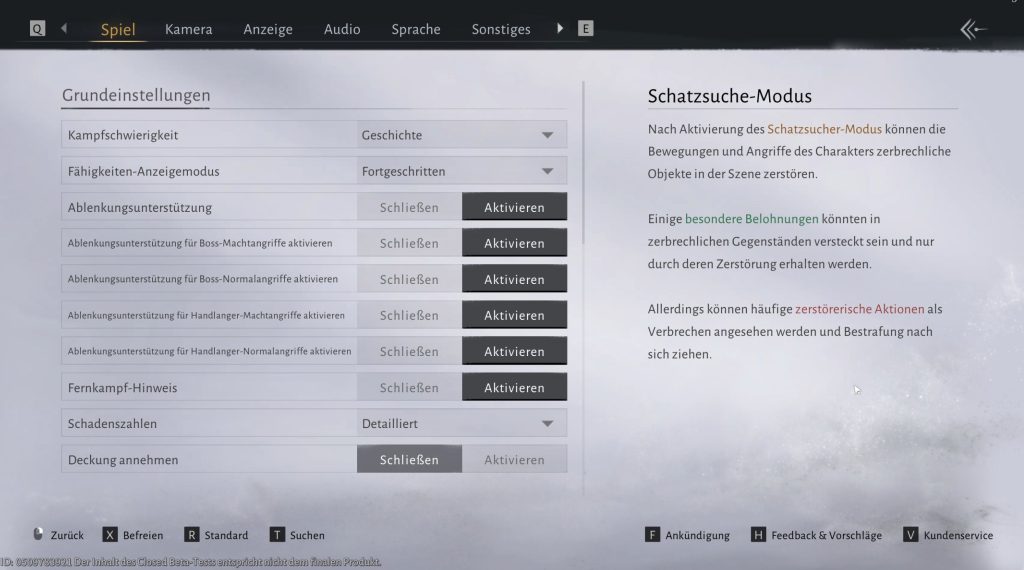Viewport: 1024px width, 570px height.
Task: Click the X key icon for Befreien
Action: coord(110,535)
